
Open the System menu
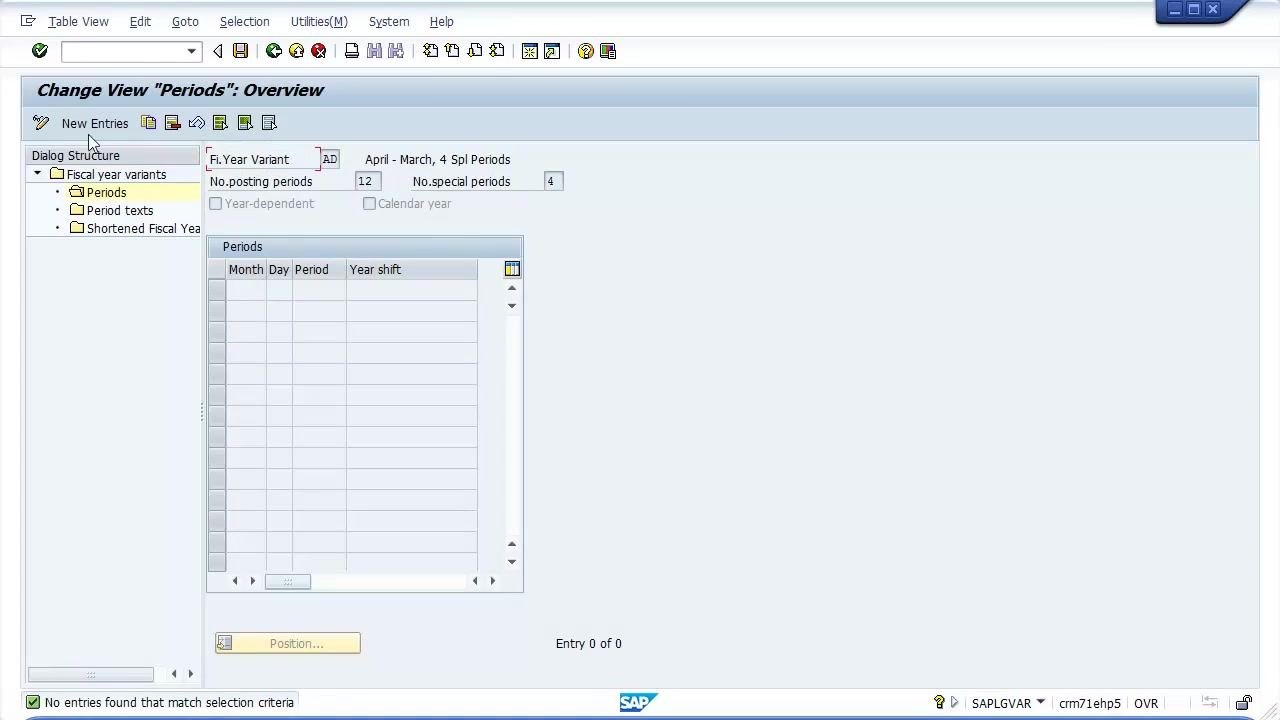(x=389, y=21)
